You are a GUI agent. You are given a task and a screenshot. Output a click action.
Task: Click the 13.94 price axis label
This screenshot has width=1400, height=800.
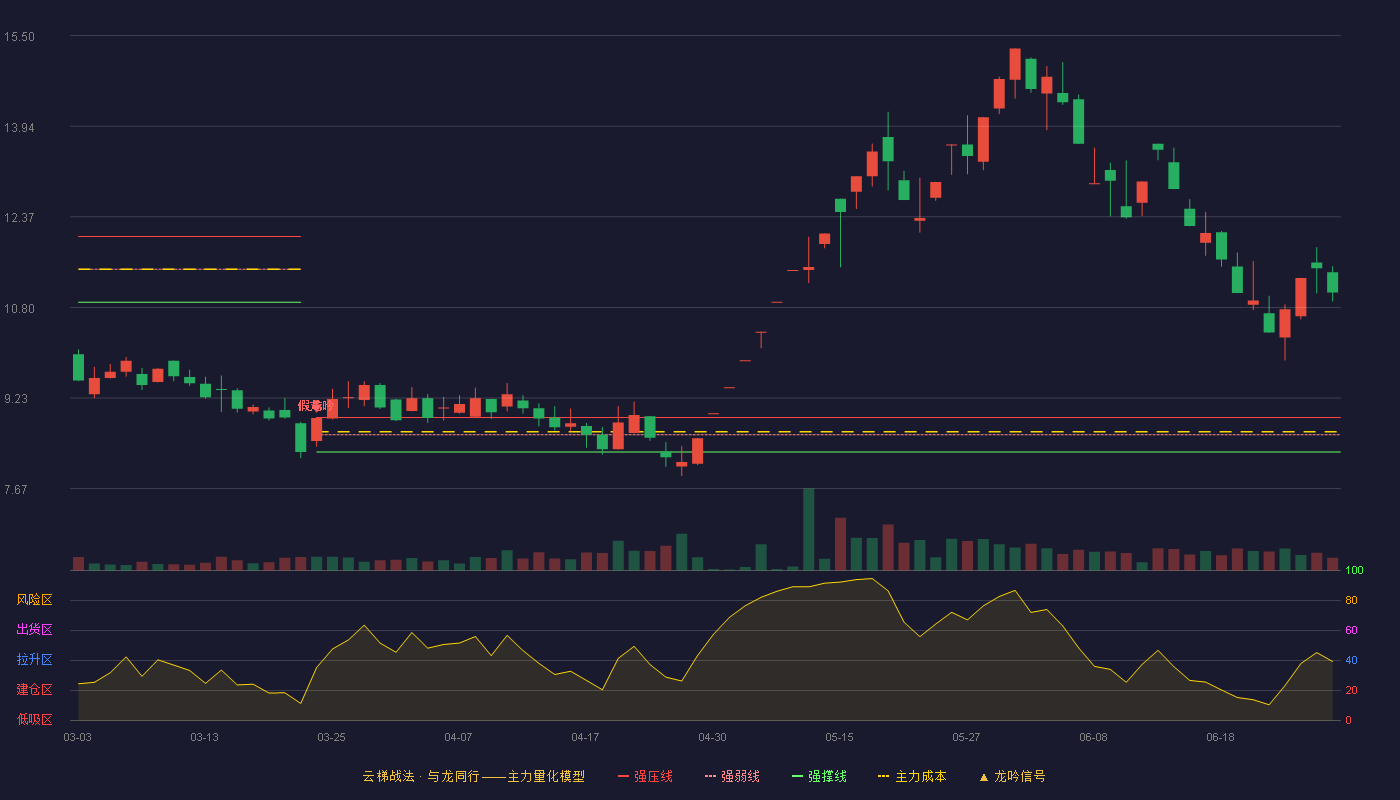coord(19,127)
